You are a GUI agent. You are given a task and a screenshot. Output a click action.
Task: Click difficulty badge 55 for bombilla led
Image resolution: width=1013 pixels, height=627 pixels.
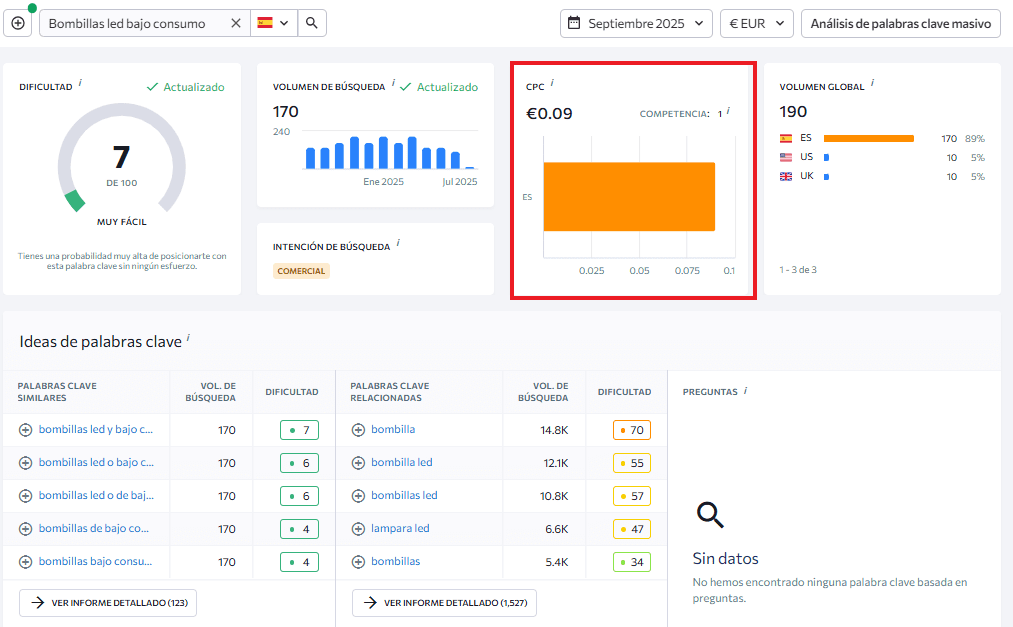pos(632,463)
